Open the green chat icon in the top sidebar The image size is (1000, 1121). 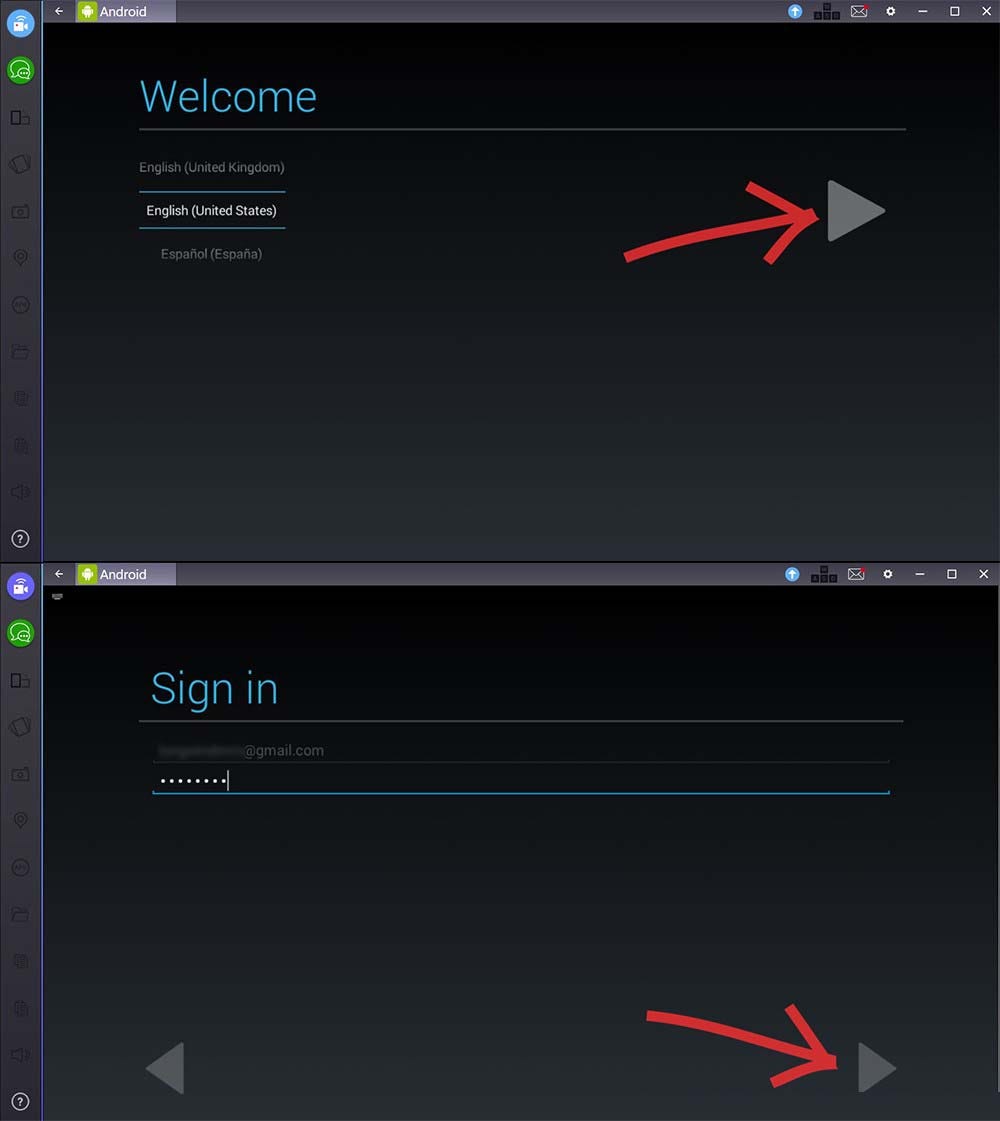(21, 70)
